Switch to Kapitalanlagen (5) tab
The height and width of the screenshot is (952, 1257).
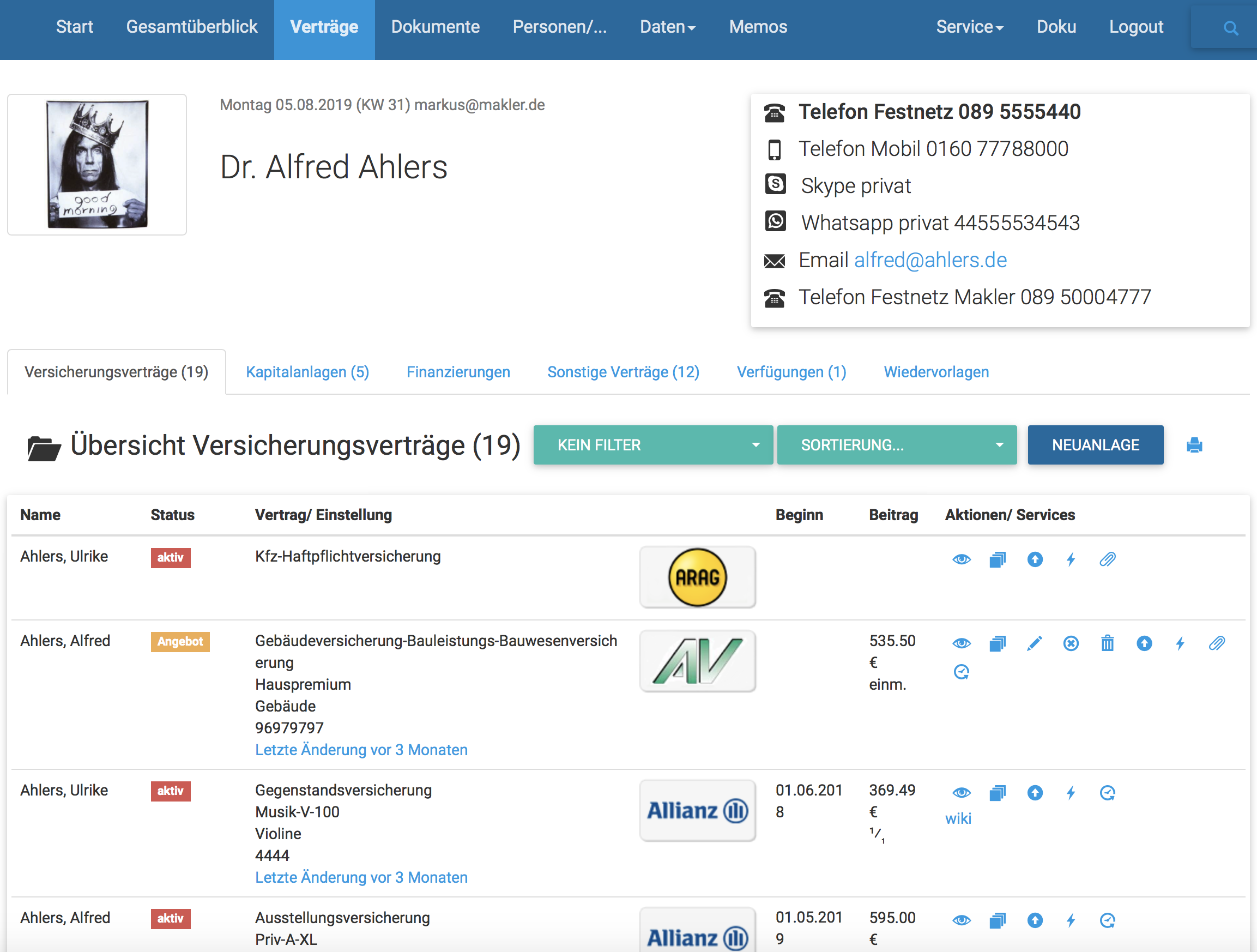tap(307, 372)
